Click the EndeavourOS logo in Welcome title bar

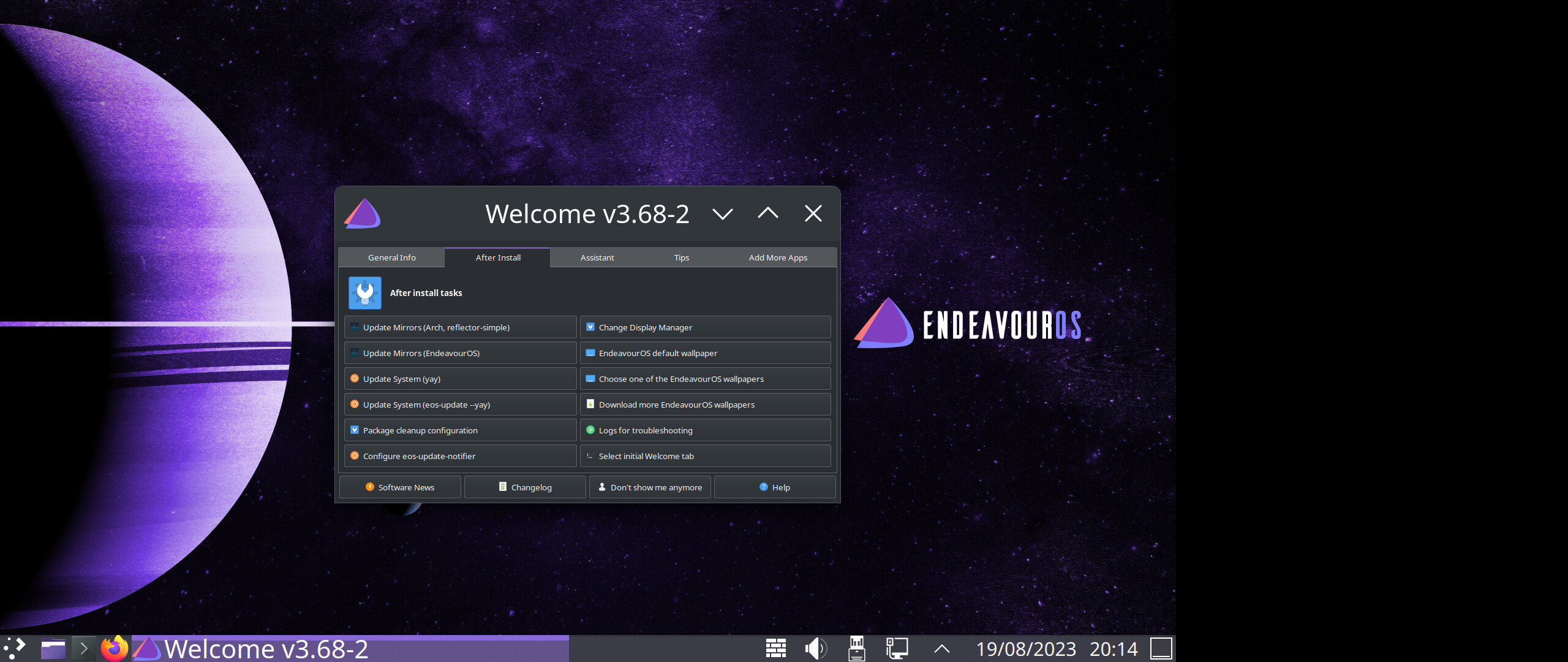(x=363, y=213)
